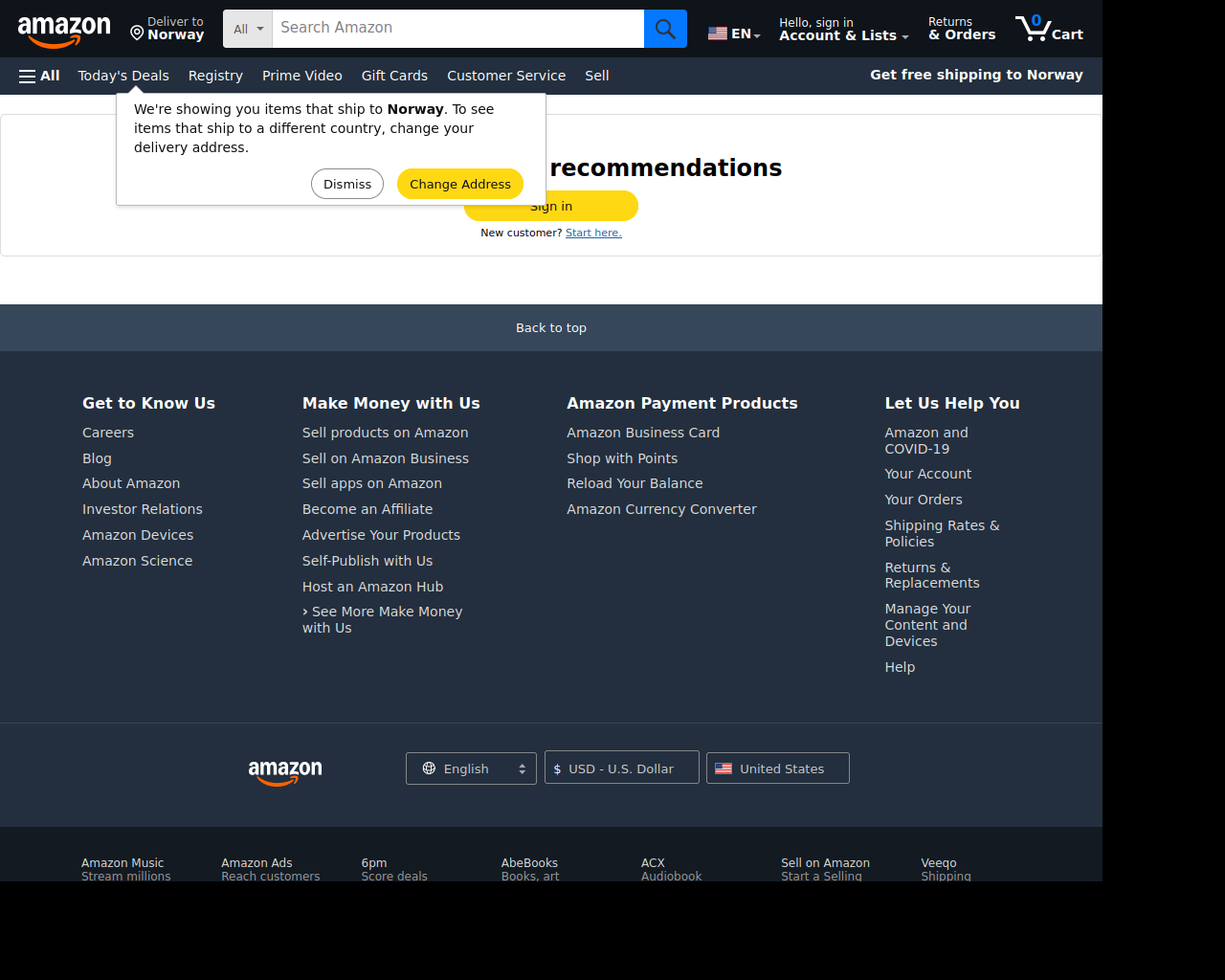
Task: Click the US flag language icon
Action: [718, 33]
